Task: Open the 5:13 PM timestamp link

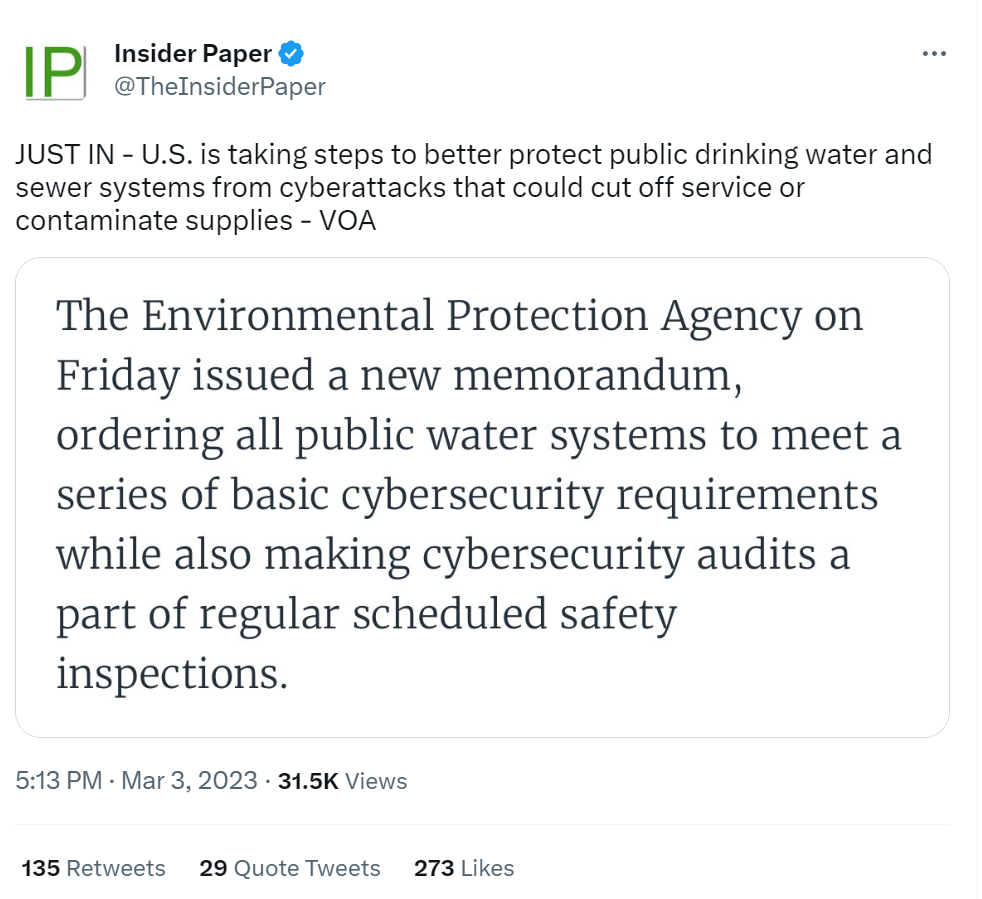Action: pyautogui.click(x=59, y=781)
